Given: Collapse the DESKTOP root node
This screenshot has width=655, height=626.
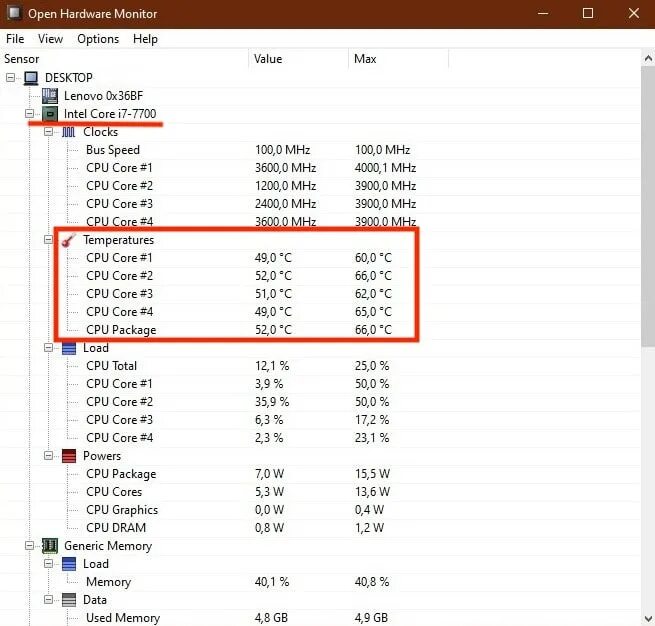Looking at the screenshot, I should click(x=10, y=77).
